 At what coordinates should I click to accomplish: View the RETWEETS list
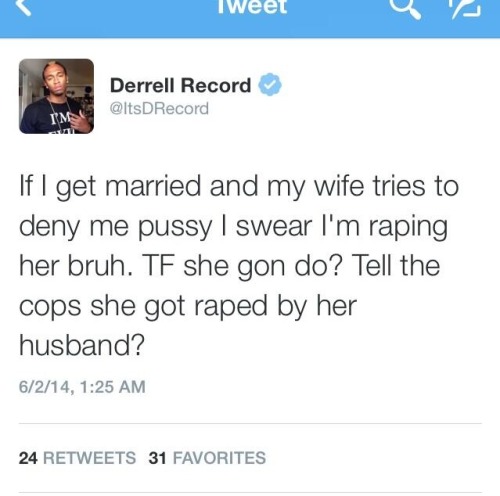tap(90, 458)
